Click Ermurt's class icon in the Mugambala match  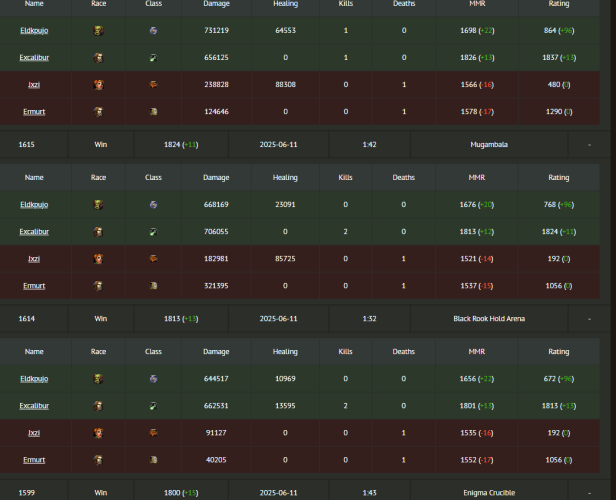pyautogui.click(x=153, y=285)
